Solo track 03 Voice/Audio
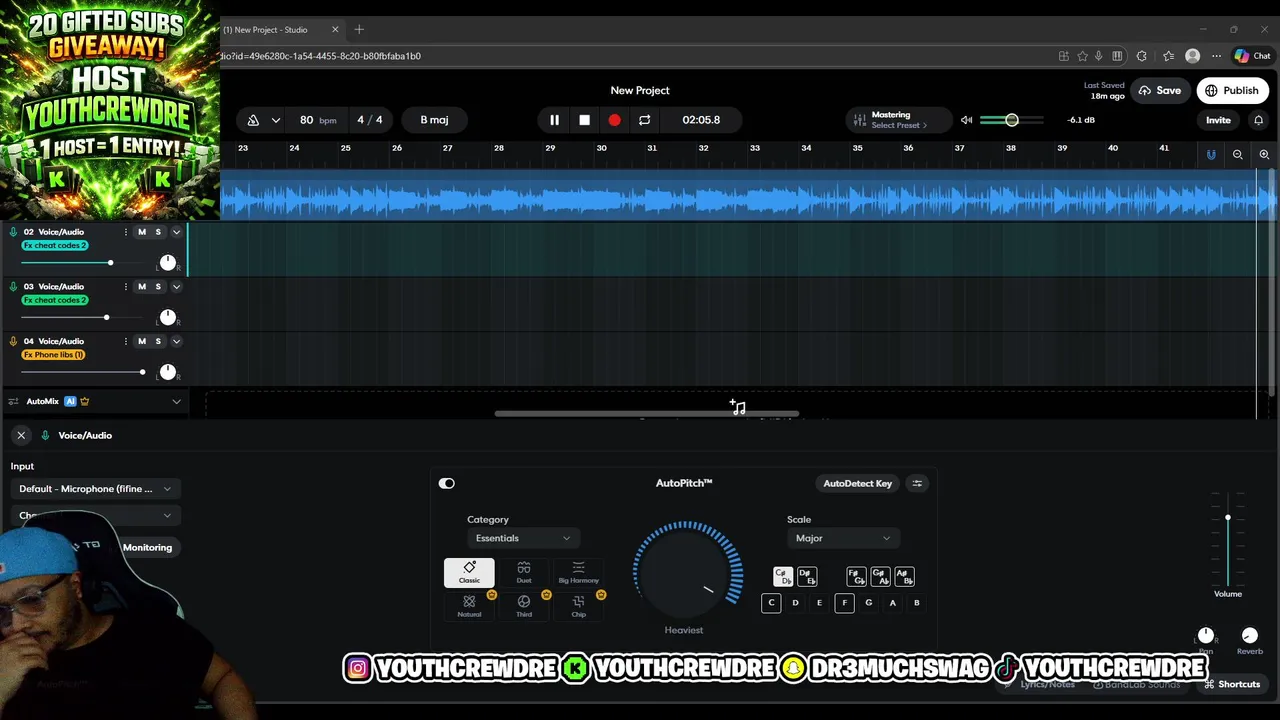Image resolution: width=1280 pixels, height=720 pixels. point(157,287)
